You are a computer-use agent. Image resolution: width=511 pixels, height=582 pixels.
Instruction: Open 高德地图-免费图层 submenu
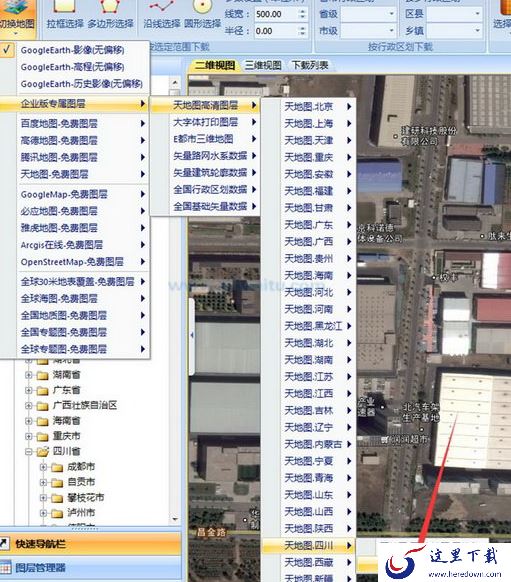click(75, 140)
